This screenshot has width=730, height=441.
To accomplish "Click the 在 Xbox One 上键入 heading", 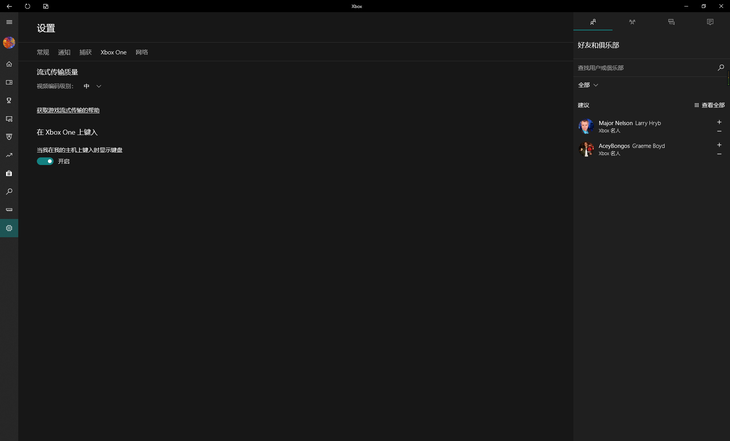I will 67,132.
